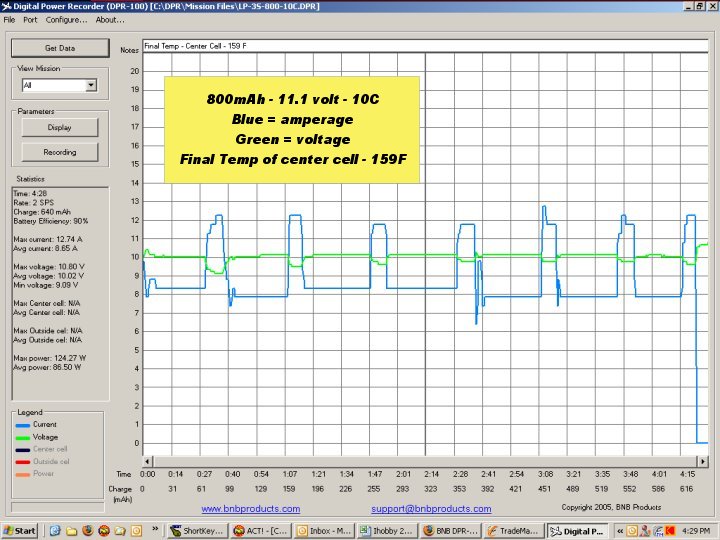Click the yellow 800mAh annotation box

[292, 130]
